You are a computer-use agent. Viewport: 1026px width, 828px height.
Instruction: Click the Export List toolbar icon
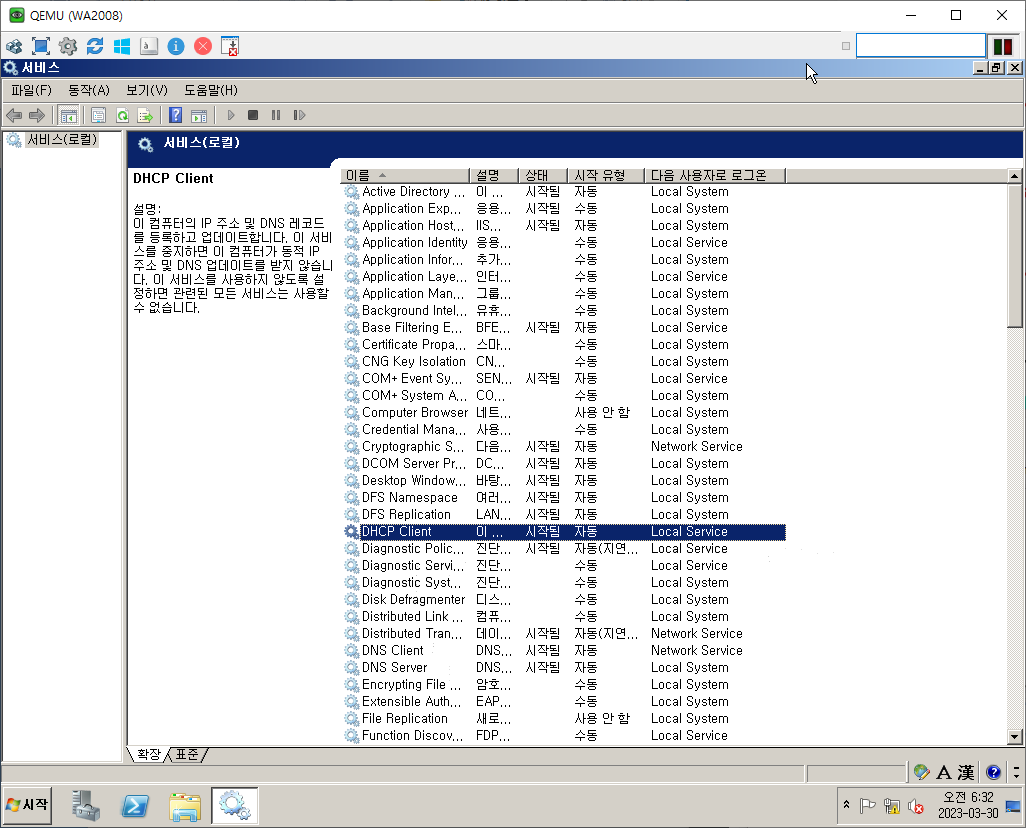pos(145,116)
